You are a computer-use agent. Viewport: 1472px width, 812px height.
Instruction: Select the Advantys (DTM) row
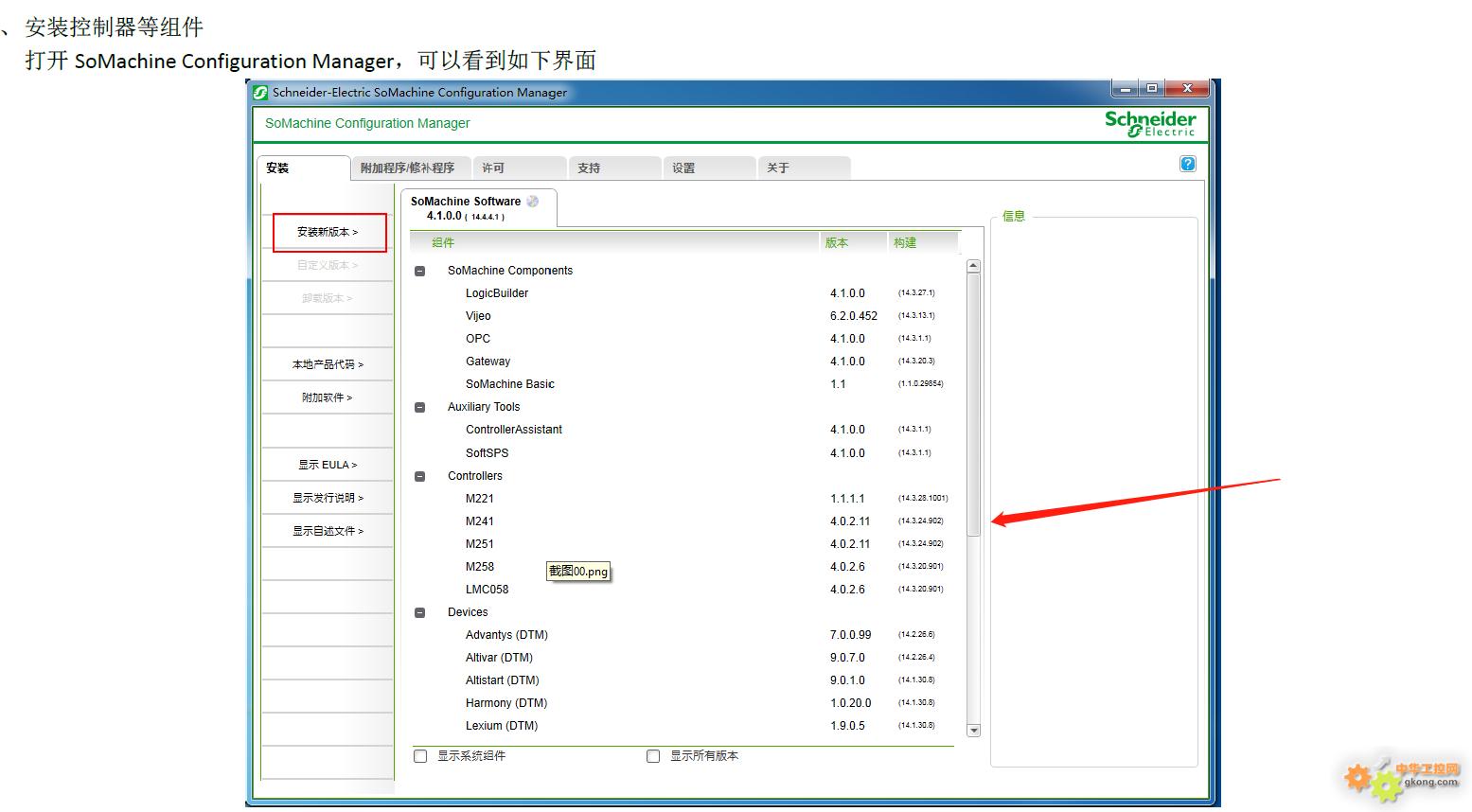pos(688,635)
